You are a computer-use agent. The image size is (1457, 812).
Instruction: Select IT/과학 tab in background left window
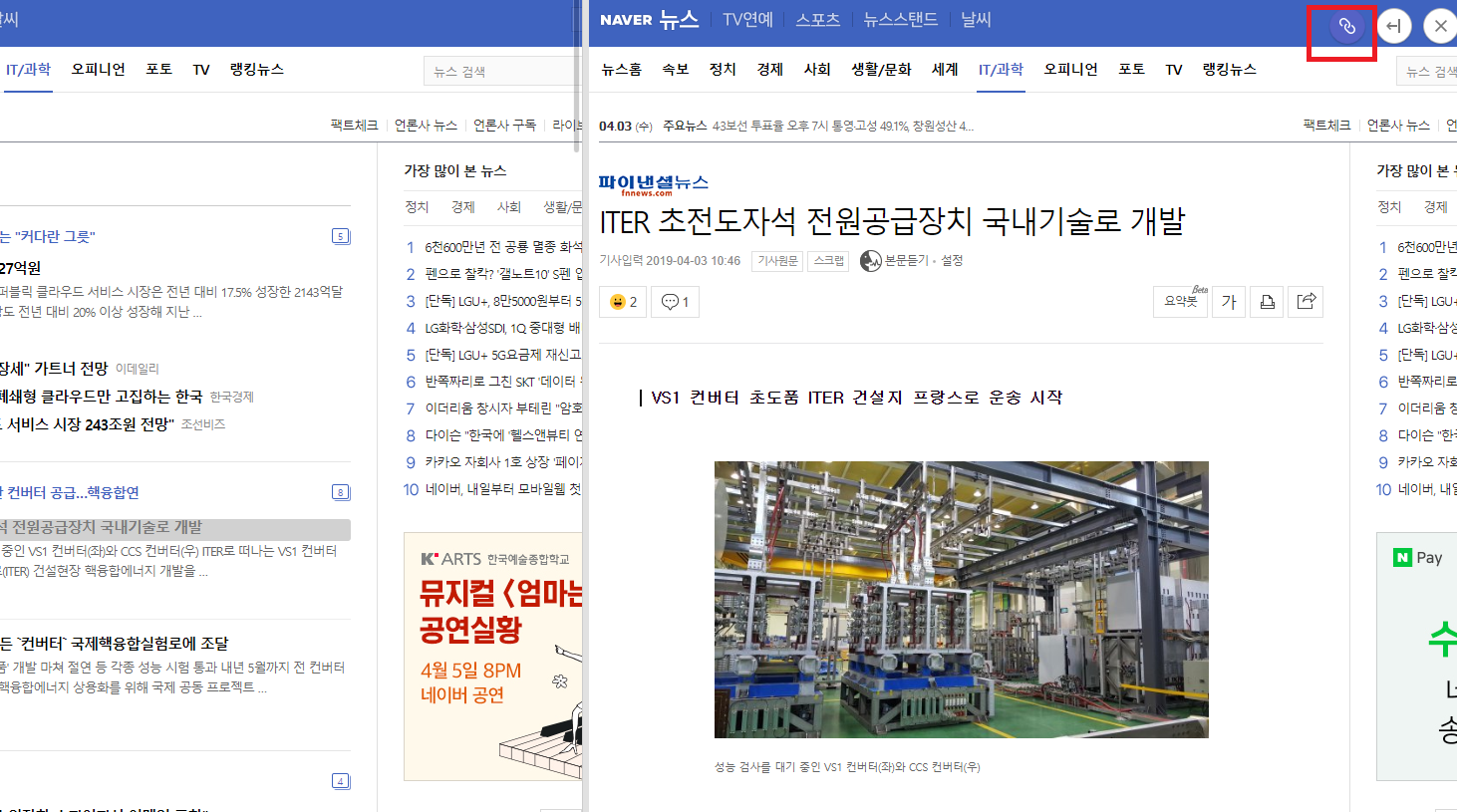pos(28,69)
